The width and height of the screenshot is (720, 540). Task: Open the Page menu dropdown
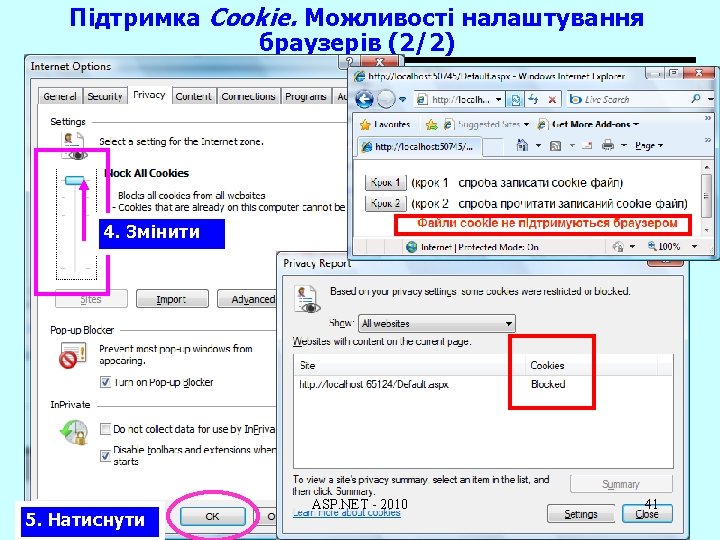click(649, 146)
